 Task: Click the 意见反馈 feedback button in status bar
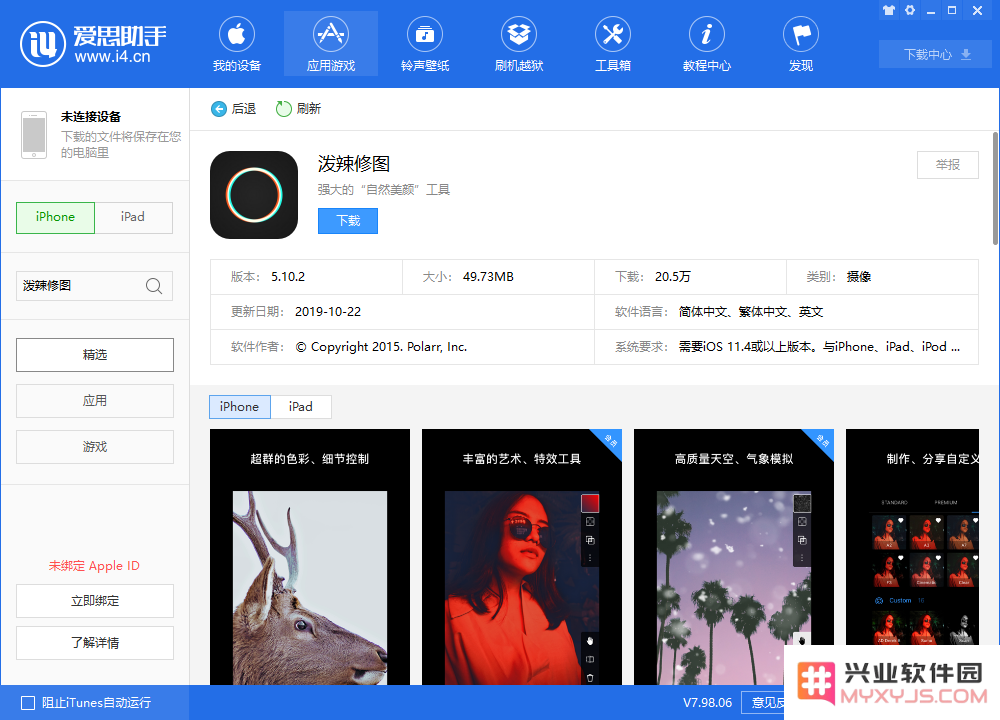764,703
